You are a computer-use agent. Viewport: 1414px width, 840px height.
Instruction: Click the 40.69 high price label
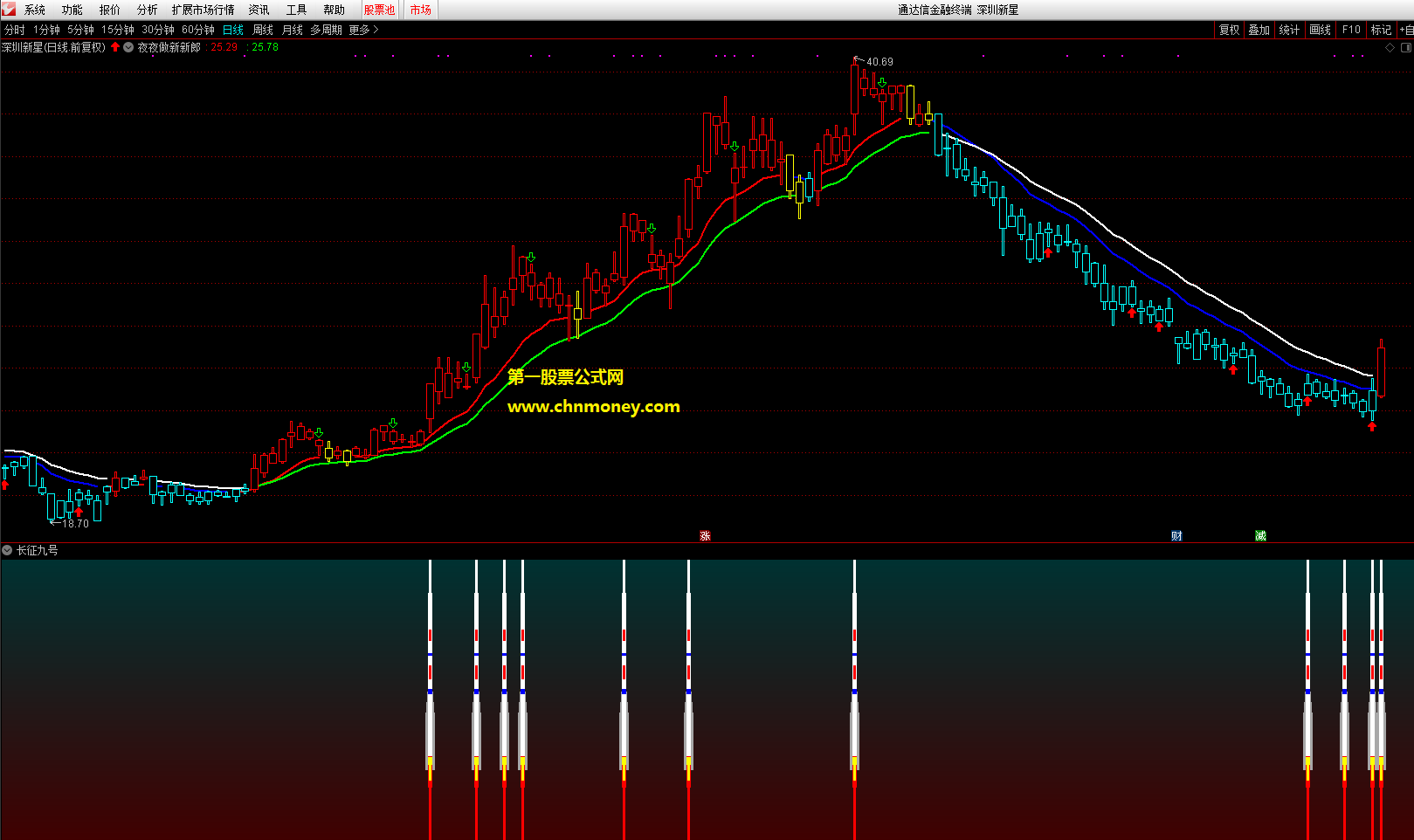click(x=879, y=62)
